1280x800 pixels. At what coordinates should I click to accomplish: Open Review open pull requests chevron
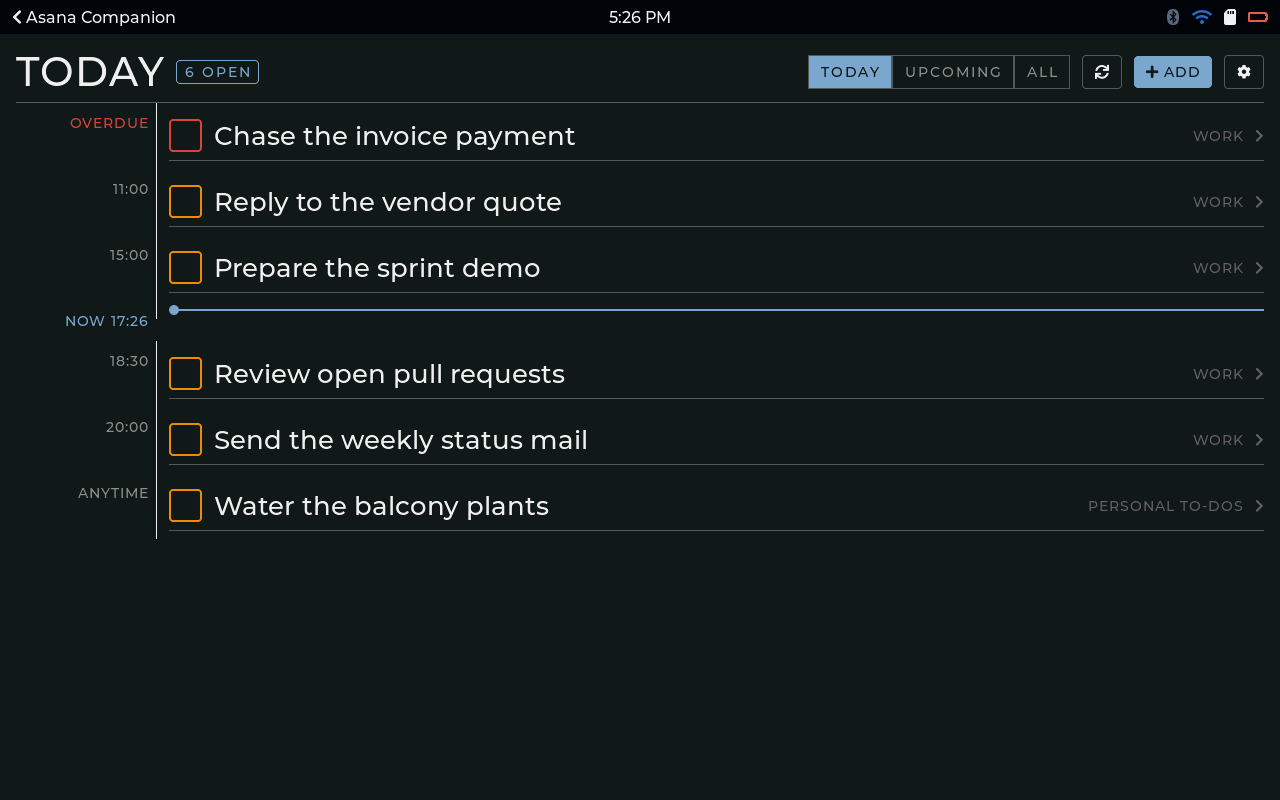click(1259, 374)
